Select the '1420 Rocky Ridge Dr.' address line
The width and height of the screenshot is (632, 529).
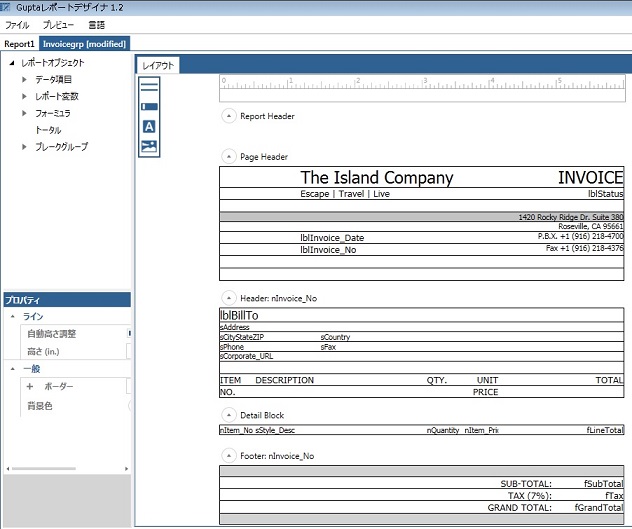tap(571, 217)
